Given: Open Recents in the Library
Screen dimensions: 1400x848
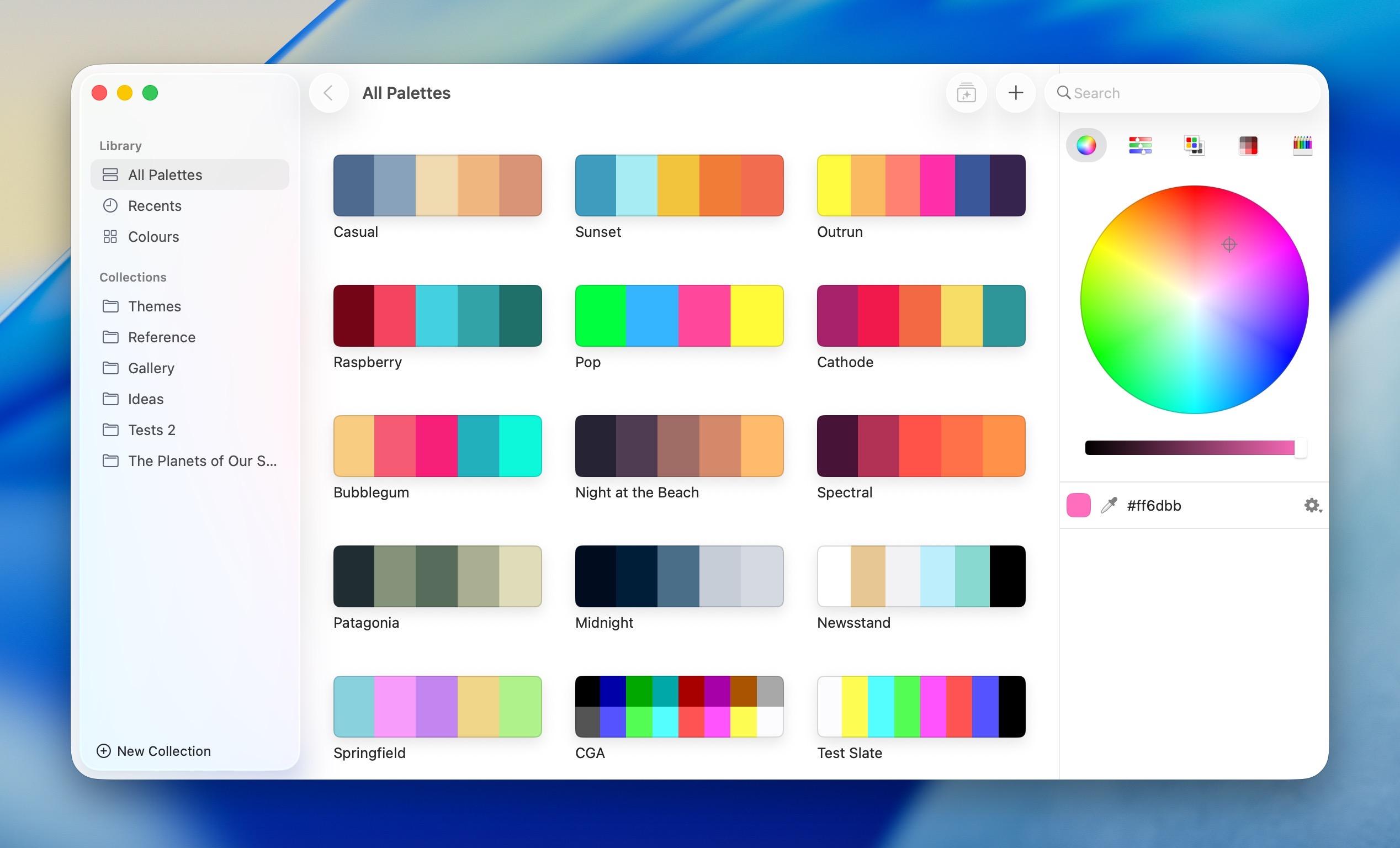Looking at the screenshot, I should click(190, 206).
